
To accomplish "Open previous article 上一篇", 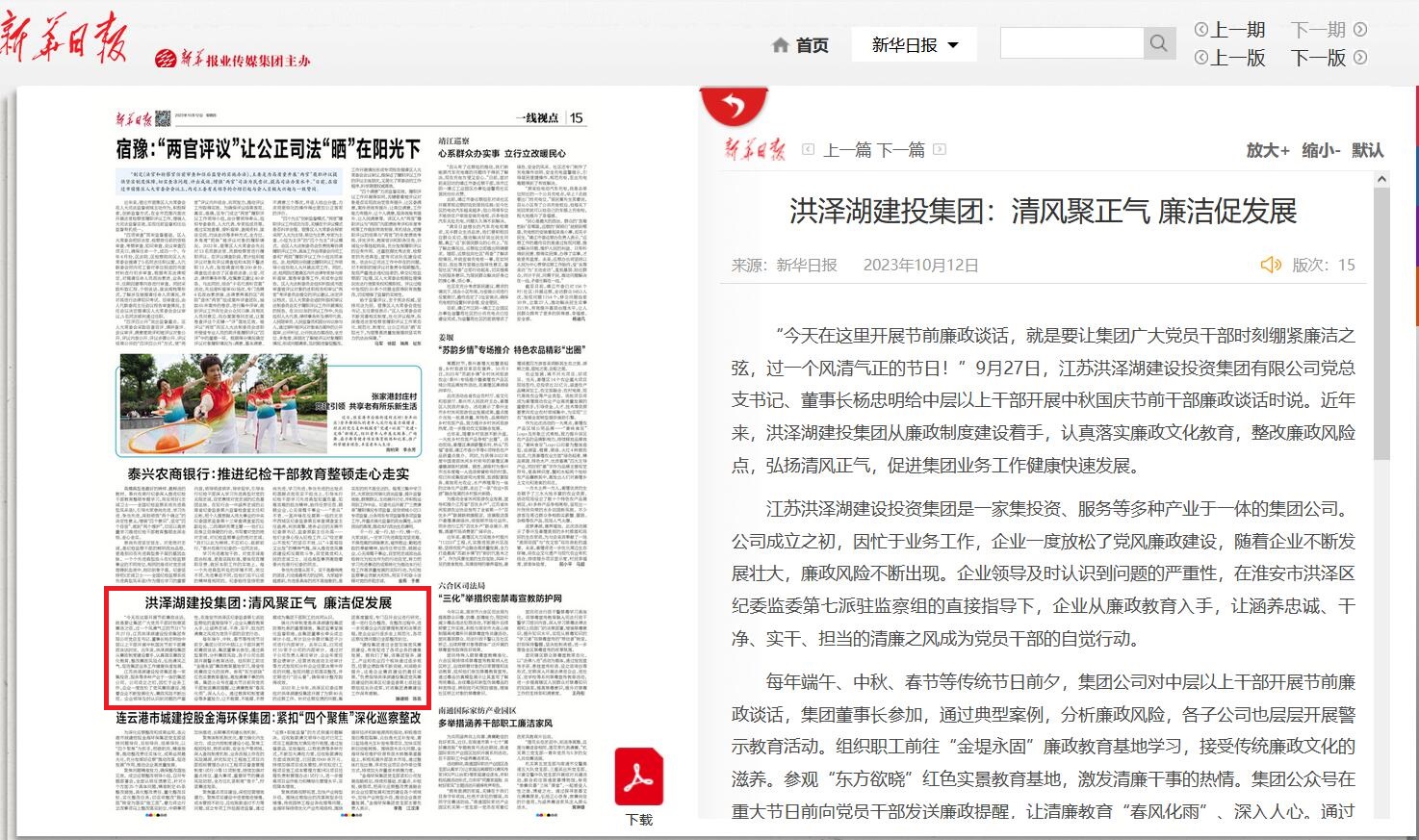I will tap(847, 150).
